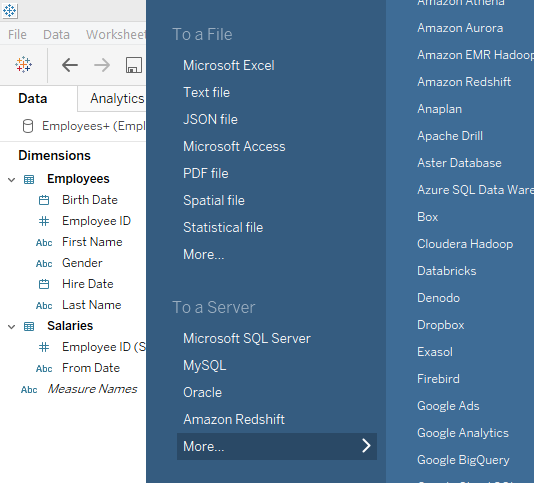
Task: Expand the More... server connectors arrow
Action: tap(366, 446)
